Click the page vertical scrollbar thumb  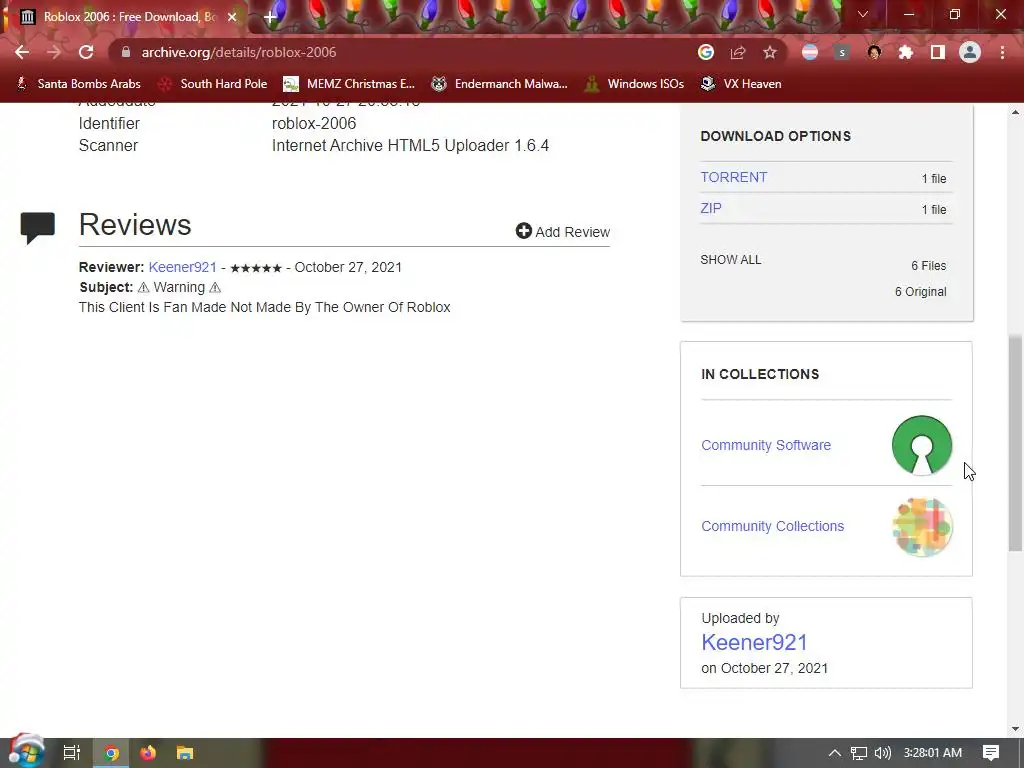(x=1015, y=443)
